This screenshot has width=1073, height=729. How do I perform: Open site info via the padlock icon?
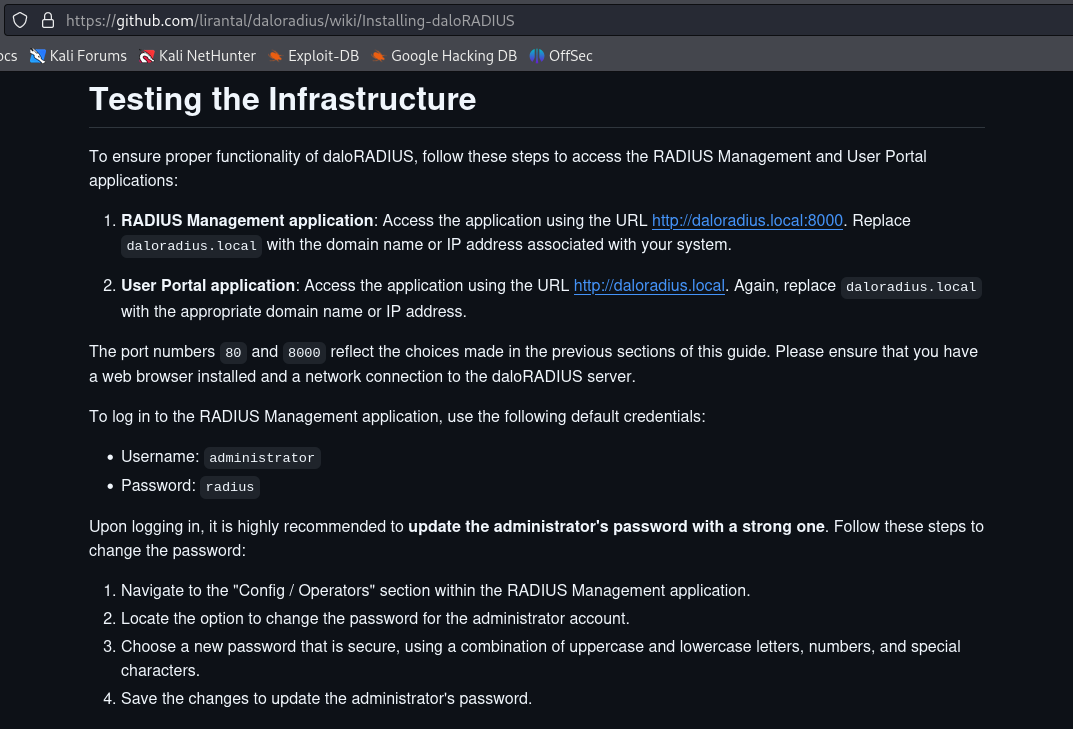46,20
